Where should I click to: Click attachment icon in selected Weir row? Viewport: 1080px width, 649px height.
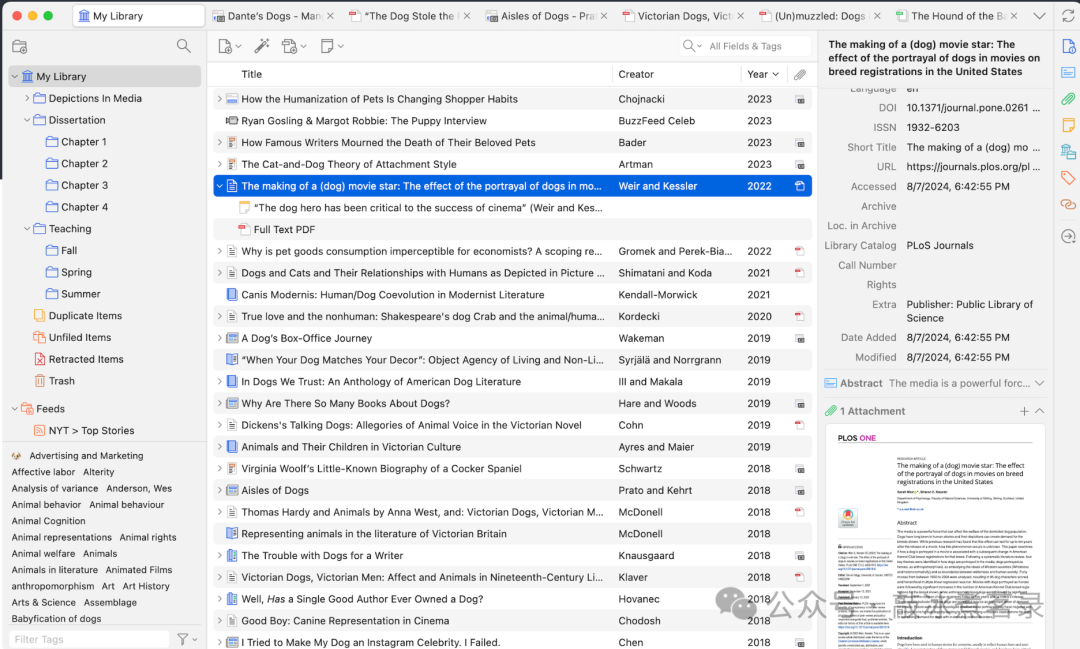[x=800, y=186]
